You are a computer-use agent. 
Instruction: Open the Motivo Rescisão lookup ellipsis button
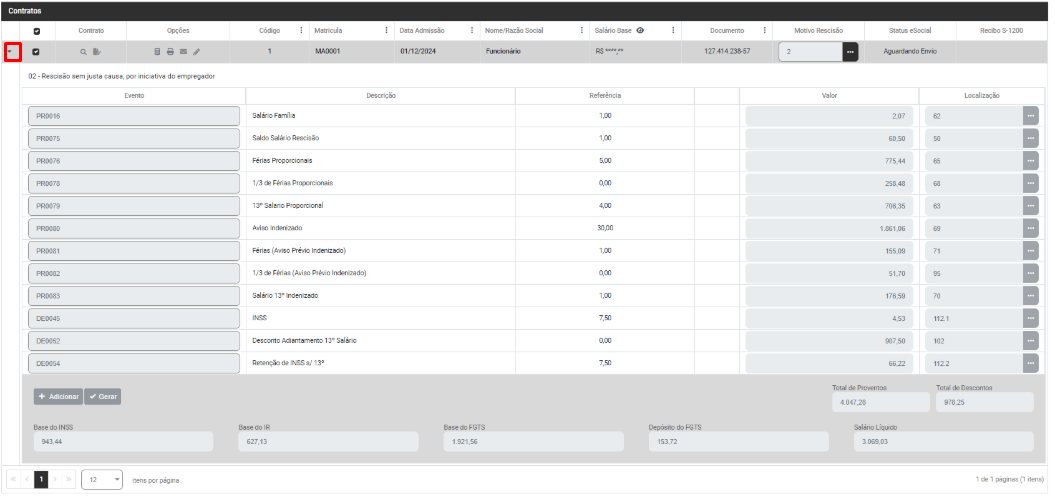point(850,52)
